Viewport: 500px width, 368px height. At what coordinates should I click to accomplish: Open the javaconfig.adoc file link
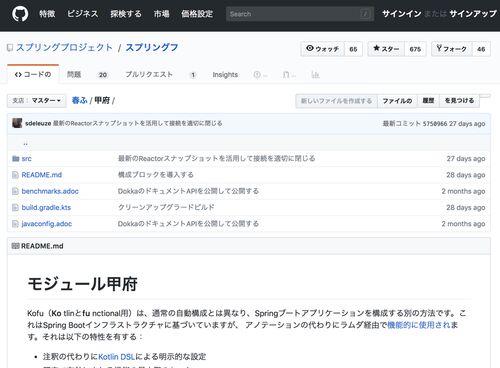tap(47, 224)
